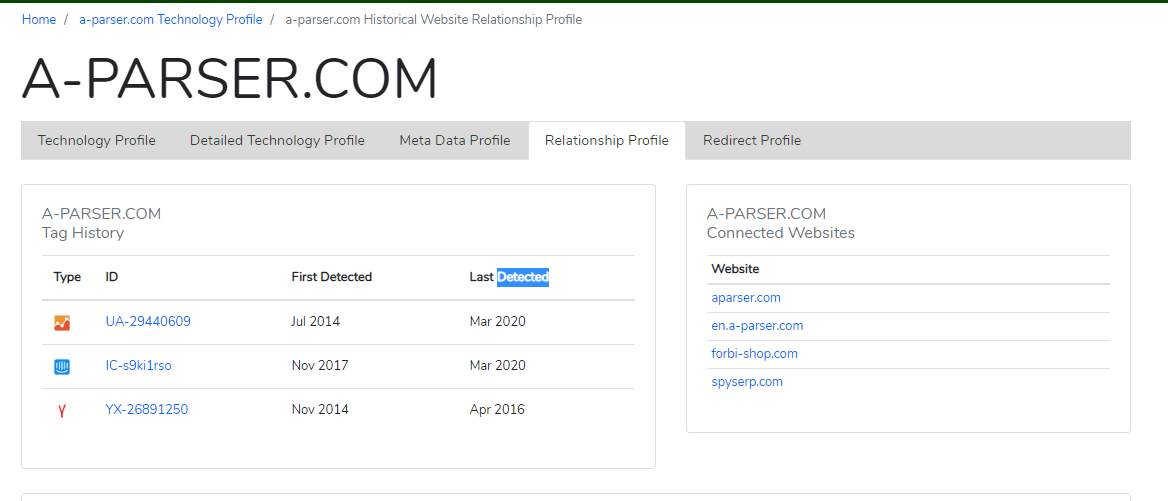Click the ID column header

click(x=112, y=277)
